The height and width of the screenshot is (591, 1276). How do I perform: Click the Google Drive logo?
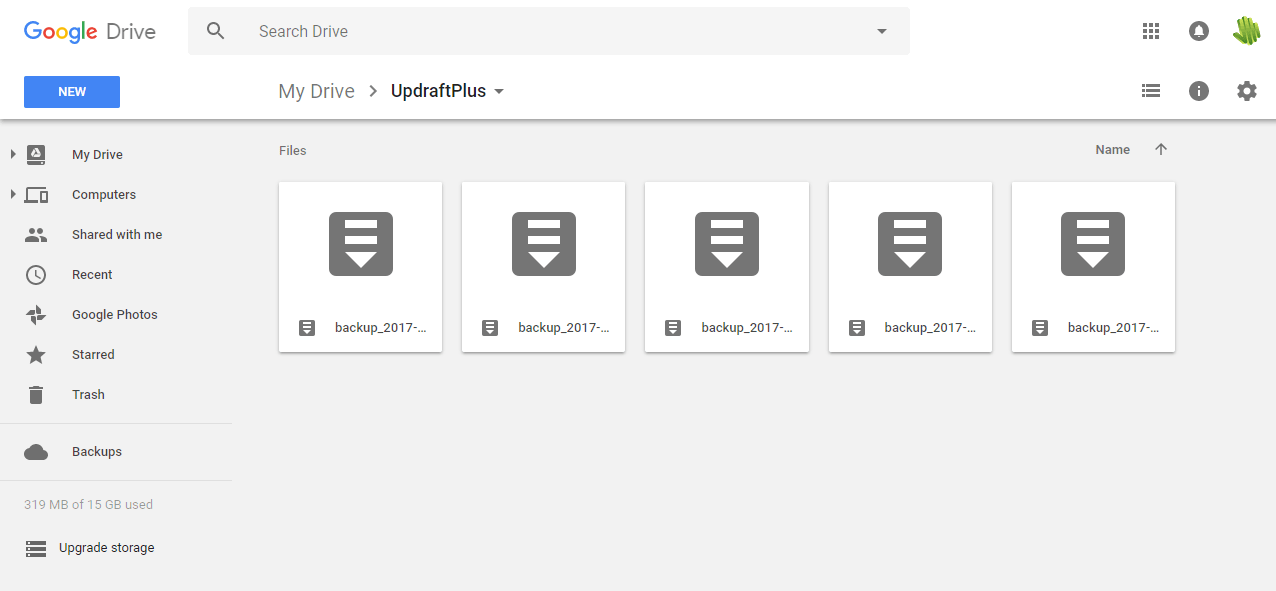(x=90, y=31)
